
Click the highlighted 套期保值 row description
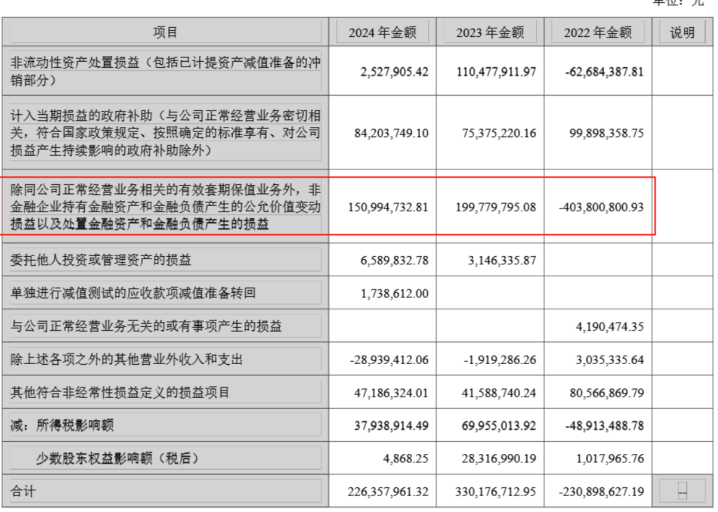[x=165, y=205]
